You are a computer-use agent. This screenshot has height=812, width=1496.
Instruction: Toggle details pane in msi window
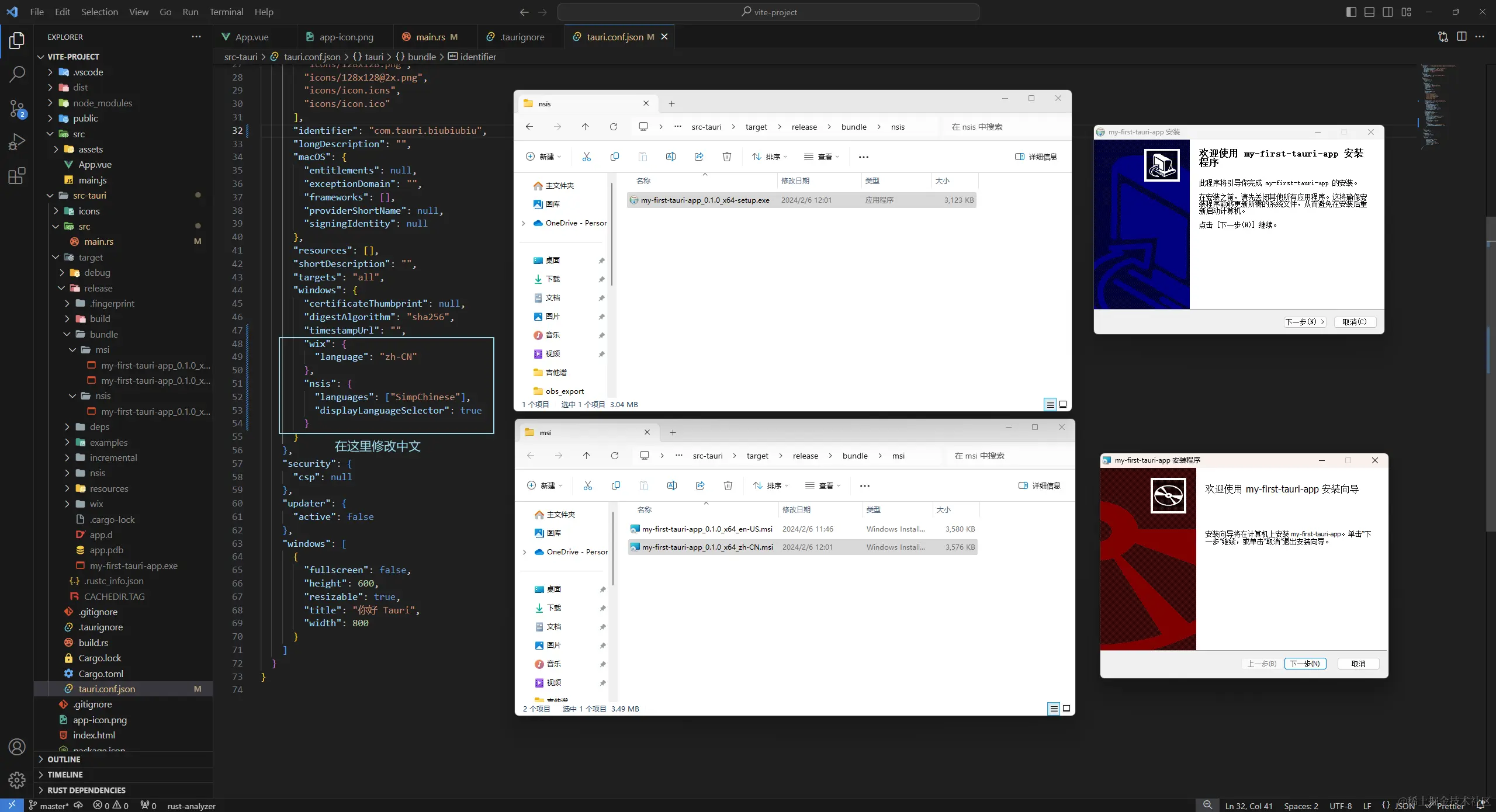pos(1039,485)
